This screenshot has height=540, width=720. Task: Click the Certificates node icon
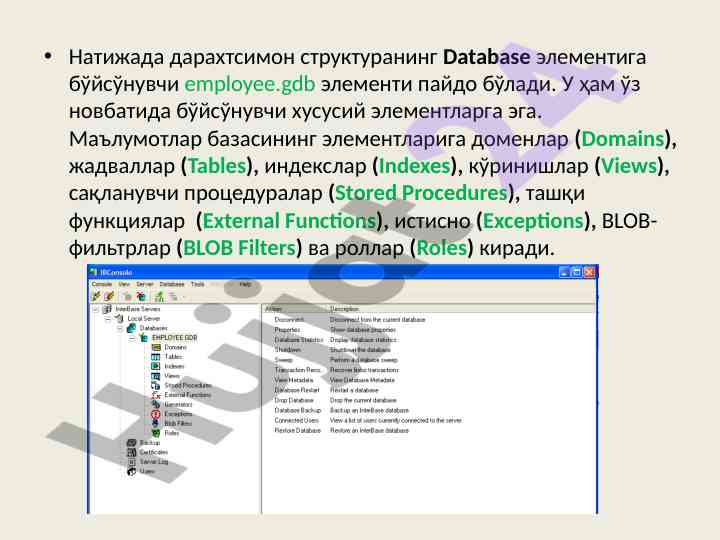click(x=131, y=452)
